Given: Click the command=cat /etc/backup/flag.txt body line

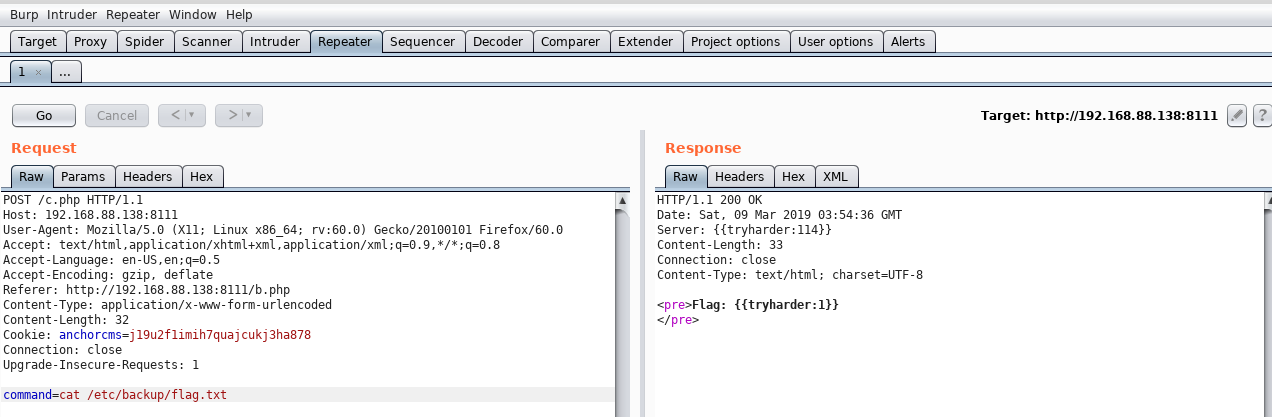Looking at the screenshot, I should [308, 395].
